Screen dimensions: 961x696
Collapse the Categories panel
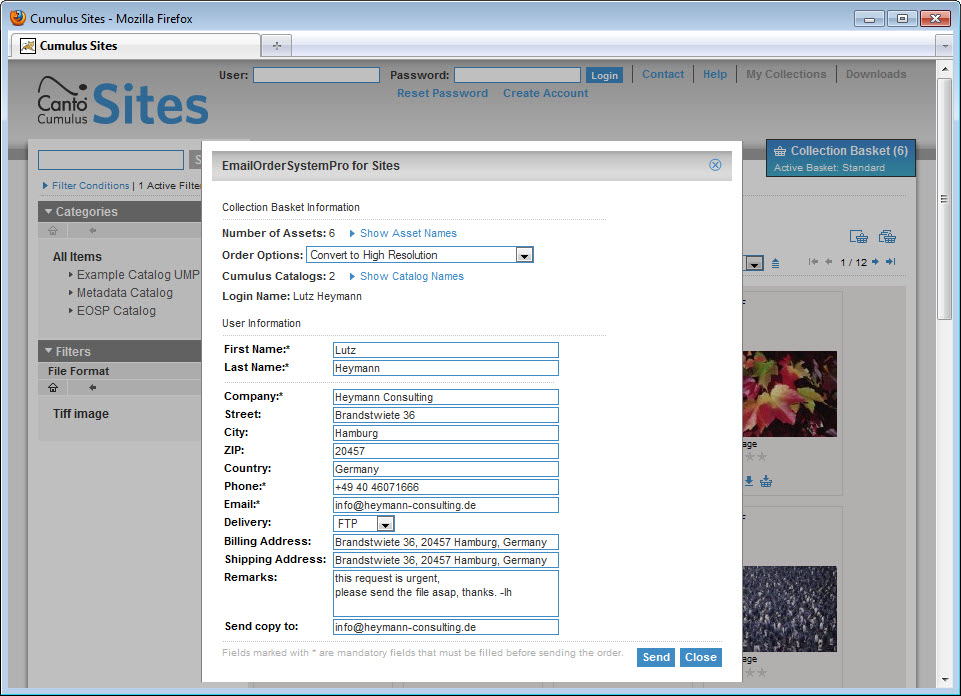(48, 211)
